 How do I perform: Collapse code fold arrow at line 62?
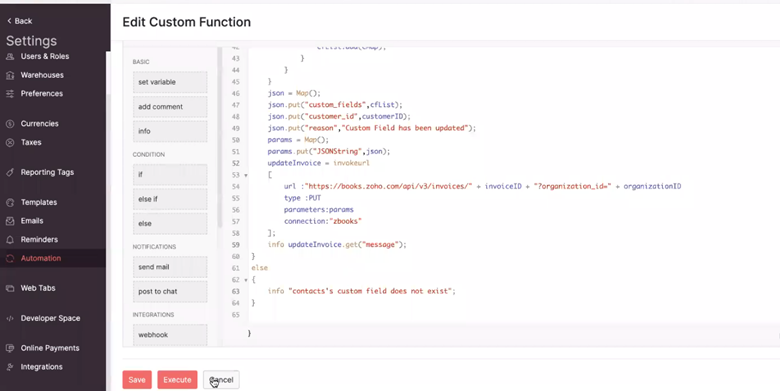coord(246,280)
